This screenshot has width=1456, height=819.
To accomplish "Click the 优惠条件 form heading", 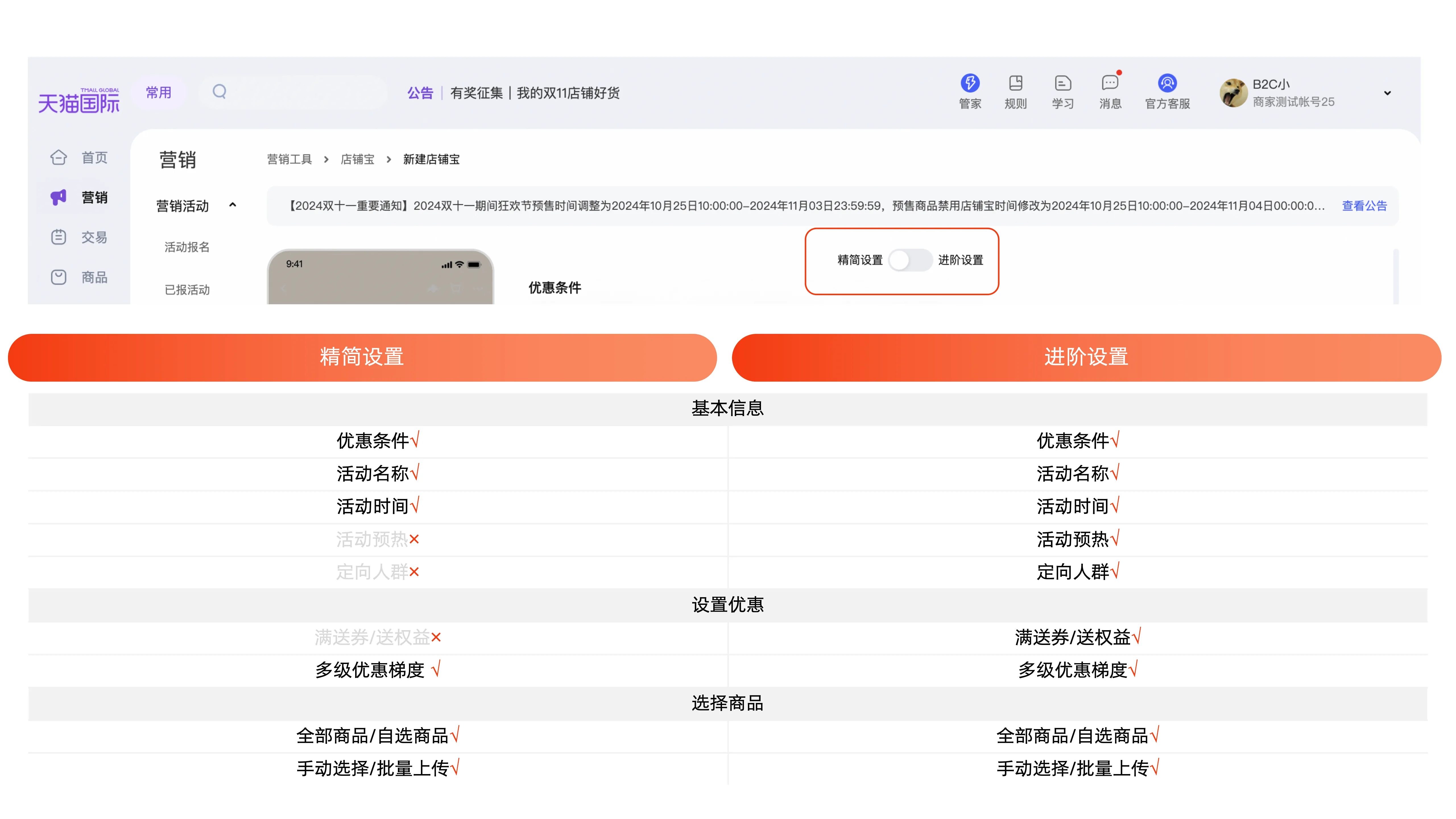I will click(x=555, y=288).
